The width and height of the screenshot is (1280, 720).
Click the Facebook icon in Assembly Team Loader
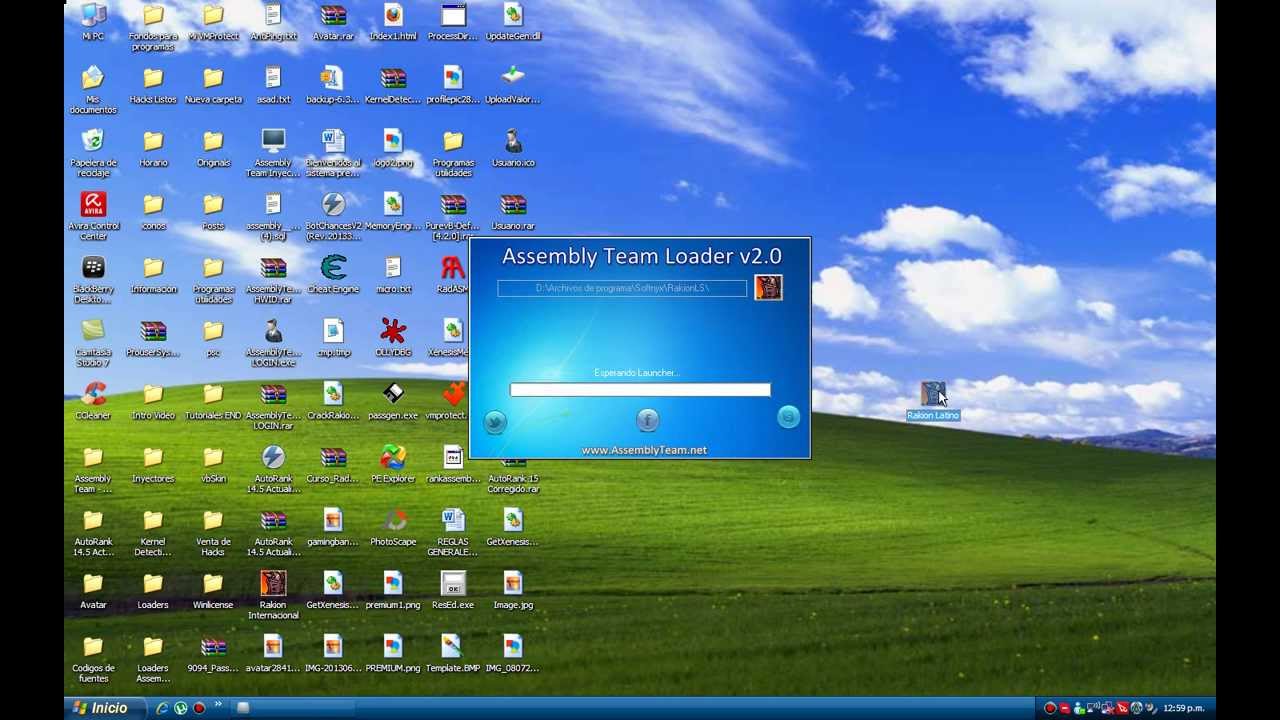(647, 420)
